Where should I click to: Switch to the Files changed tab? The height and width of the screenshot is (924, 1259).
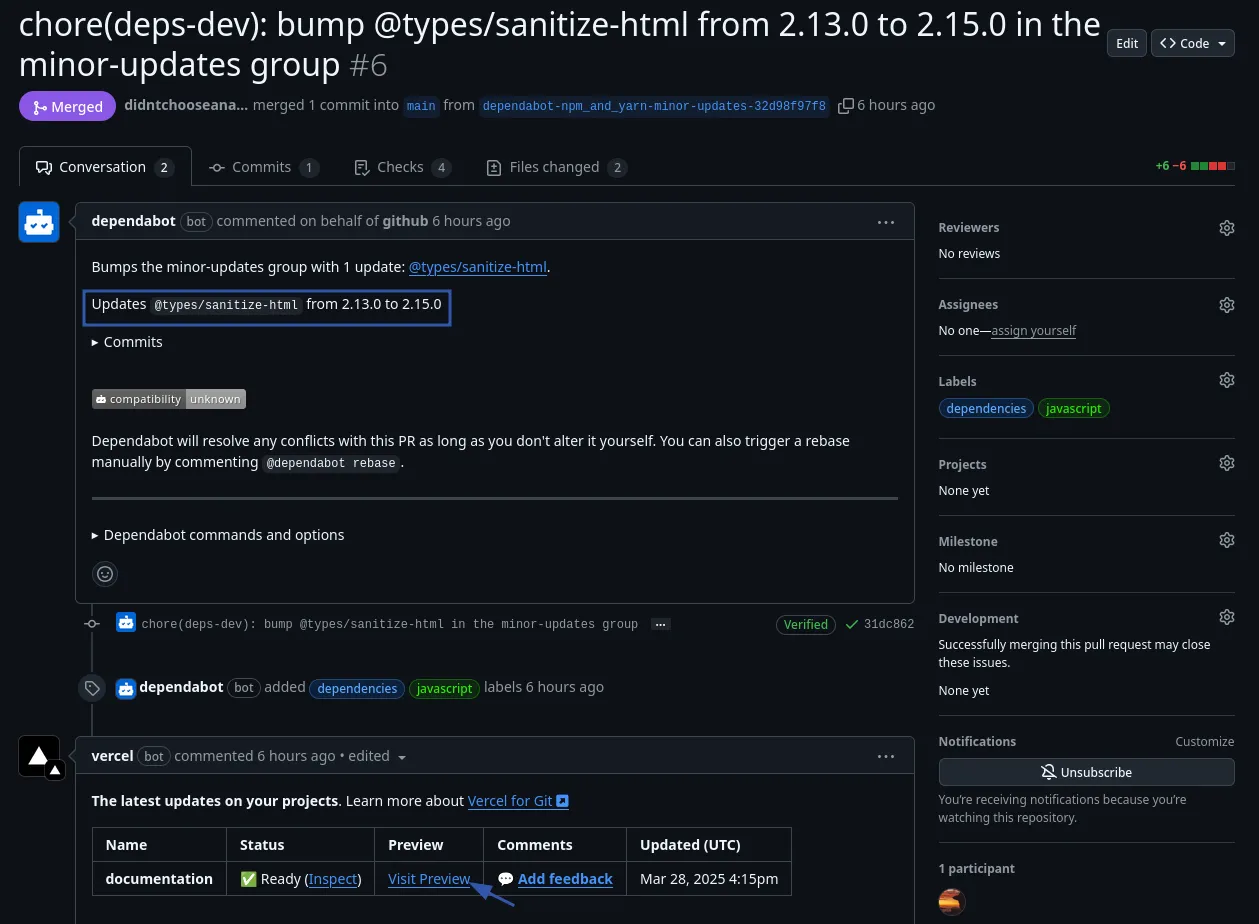tap(555, 167)
